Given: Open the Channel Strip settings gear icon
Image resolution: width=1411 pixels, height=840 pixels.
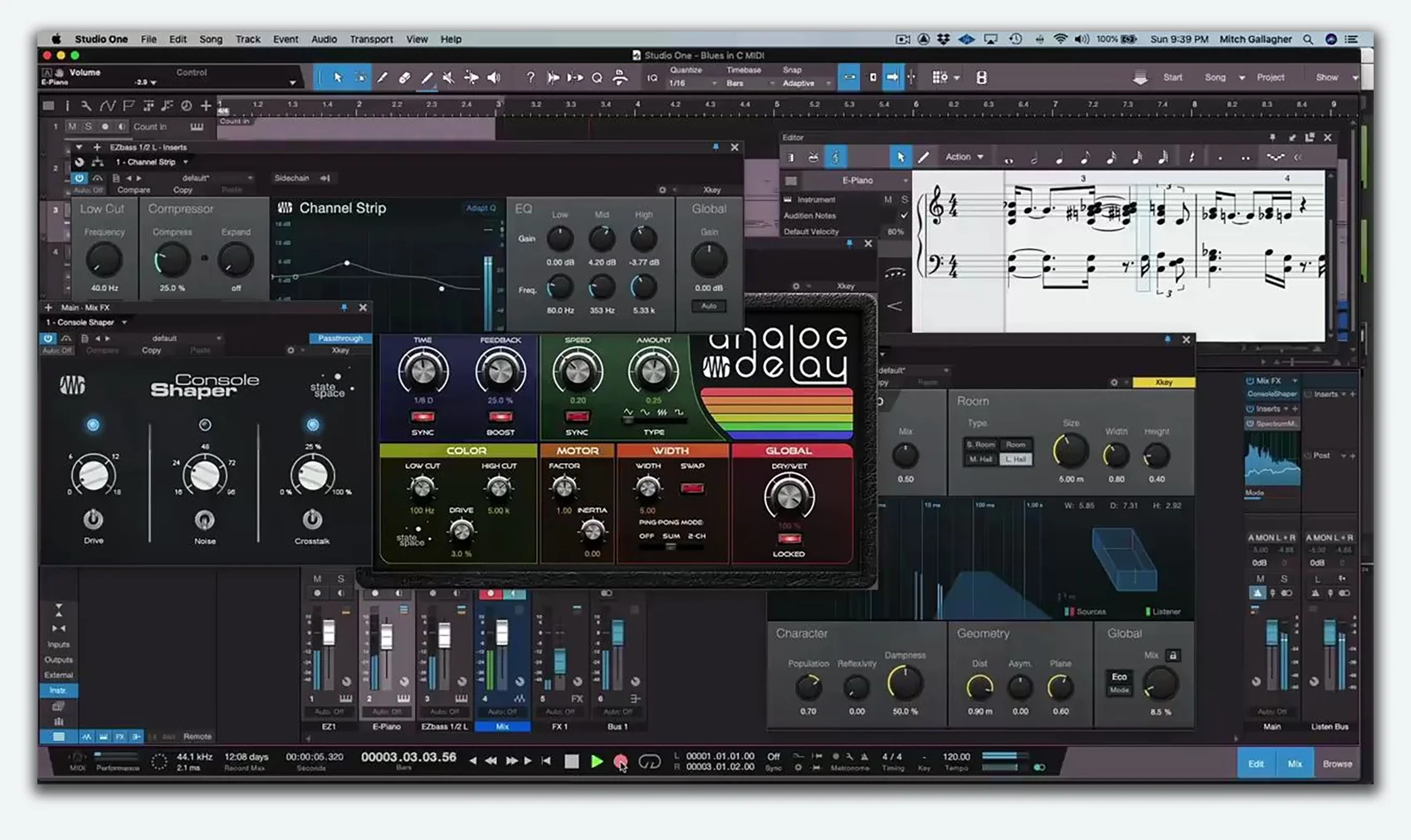Looking at the screenshot, I should click(x=662, y=190).
